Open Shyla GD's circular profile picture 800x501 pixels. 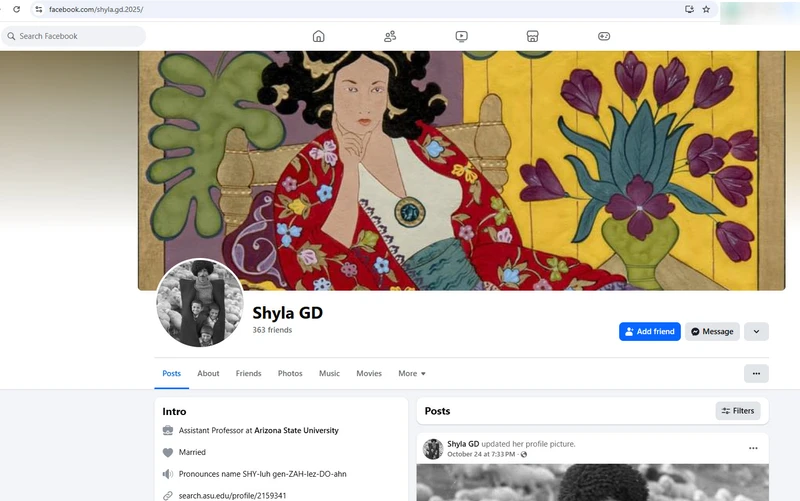(199, 303)
